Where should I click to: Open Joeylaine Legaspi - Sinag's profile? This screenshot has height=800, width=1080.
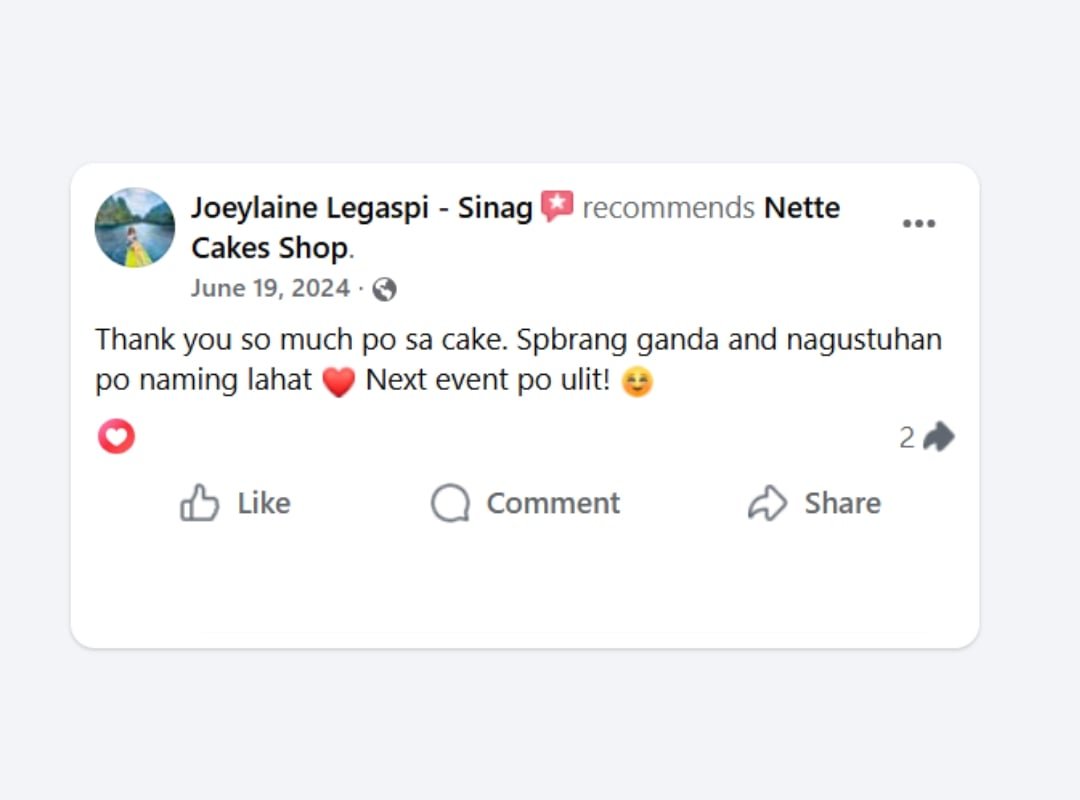pyautogui.click(x=361, y=208)
